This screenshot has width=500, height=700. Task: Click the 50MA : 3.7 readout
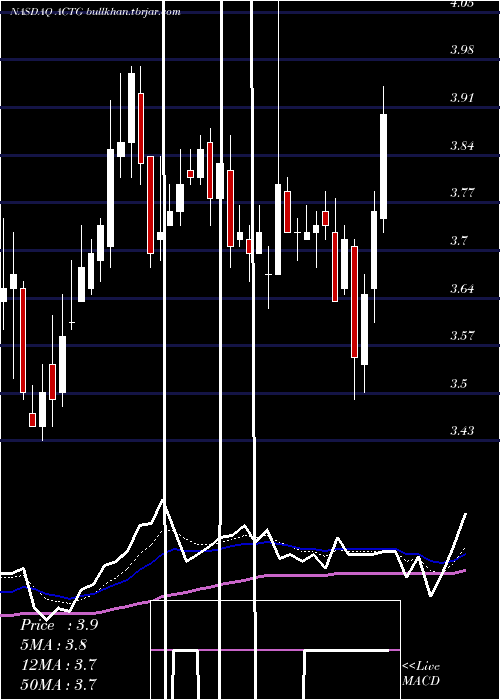(58, 684)
